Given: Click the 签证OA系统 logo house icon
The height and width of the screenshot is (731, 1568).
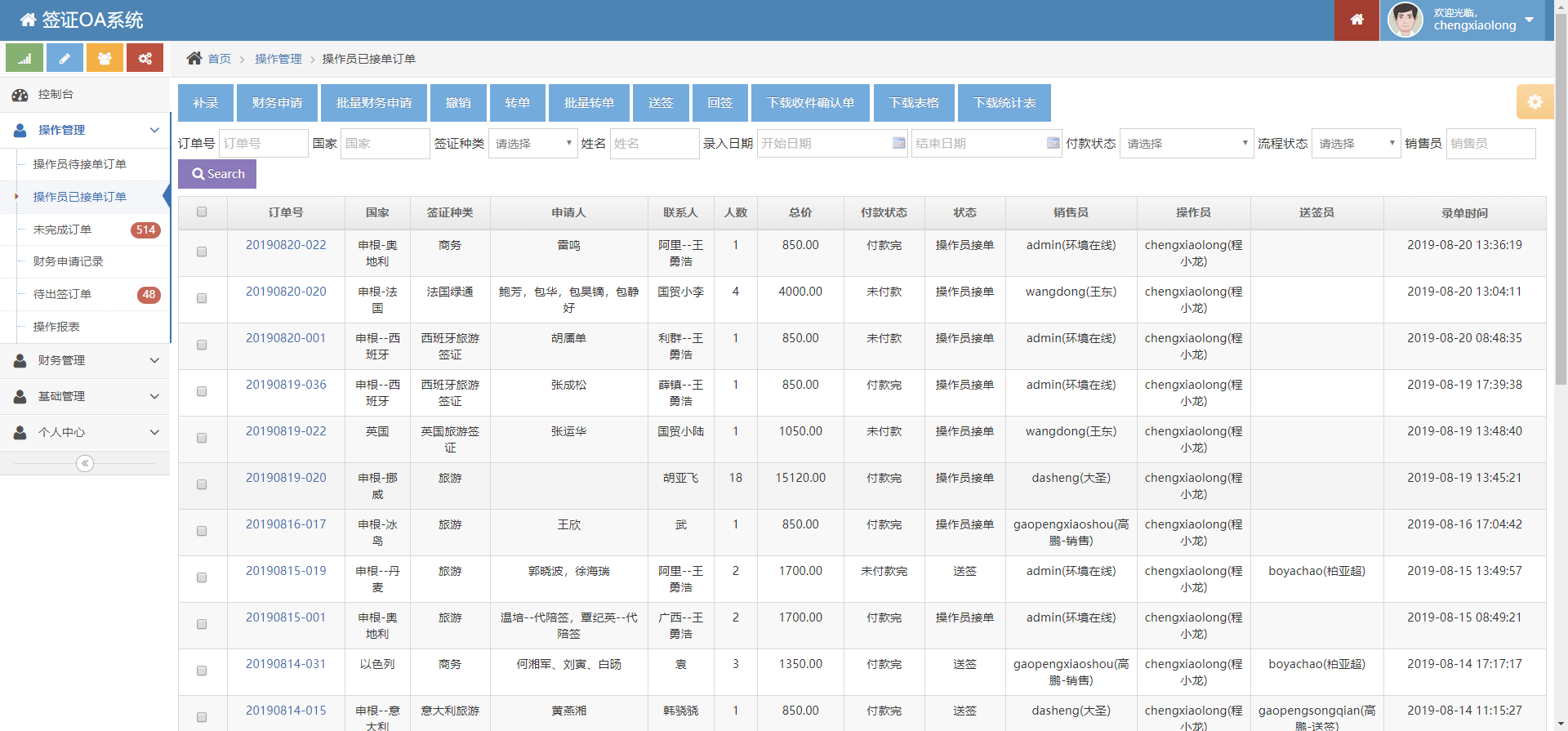Looking at the screenshot, I should point(28,20).
